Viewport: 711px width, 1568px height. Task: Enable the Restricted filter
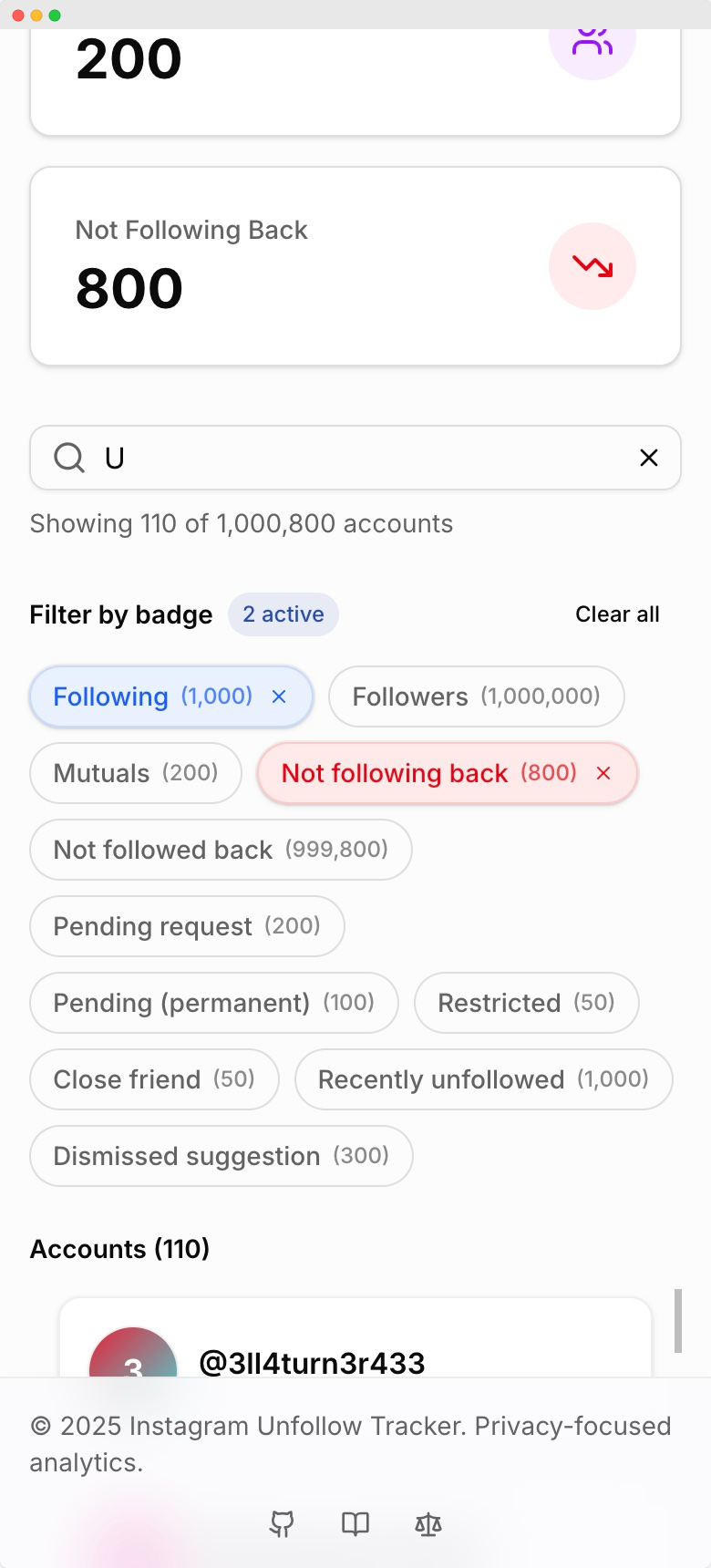tap(526, 1003)
